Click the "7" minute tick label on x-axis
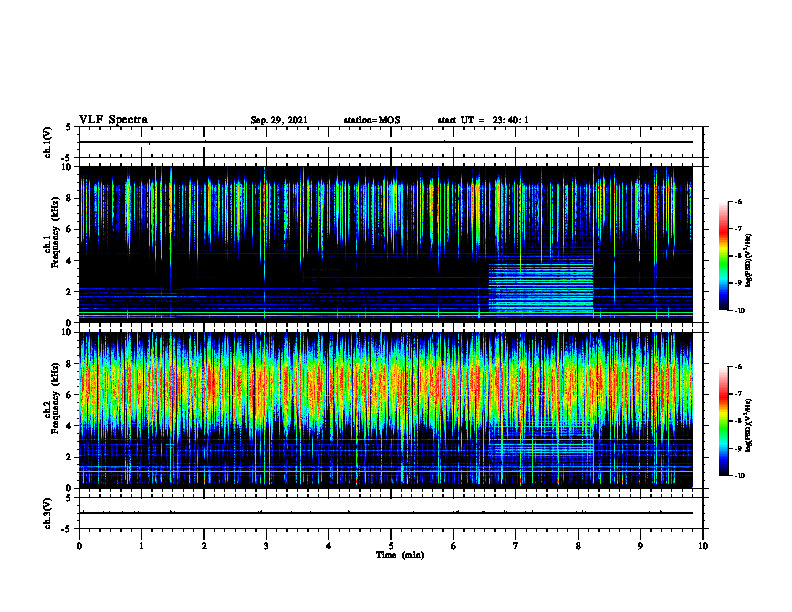The image size is (792, 612). [516, 546]
